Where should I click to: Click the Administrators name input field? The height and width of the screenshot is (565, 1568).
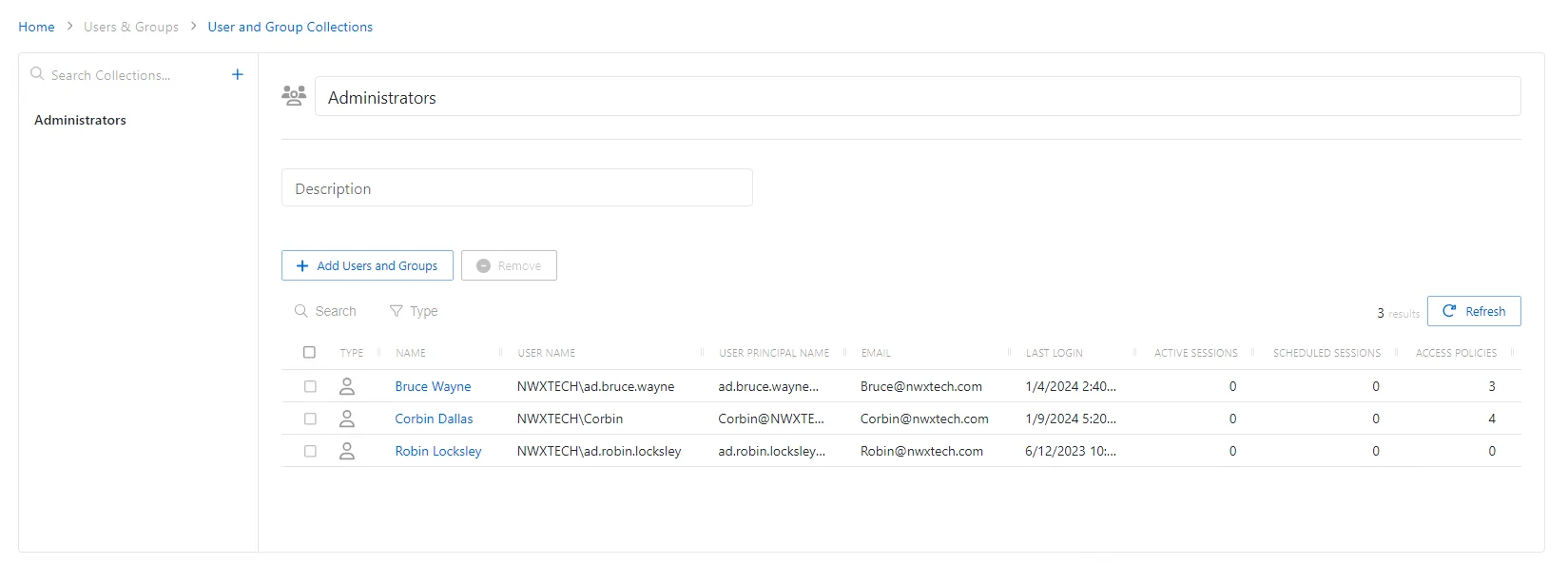tap(918, 96)
